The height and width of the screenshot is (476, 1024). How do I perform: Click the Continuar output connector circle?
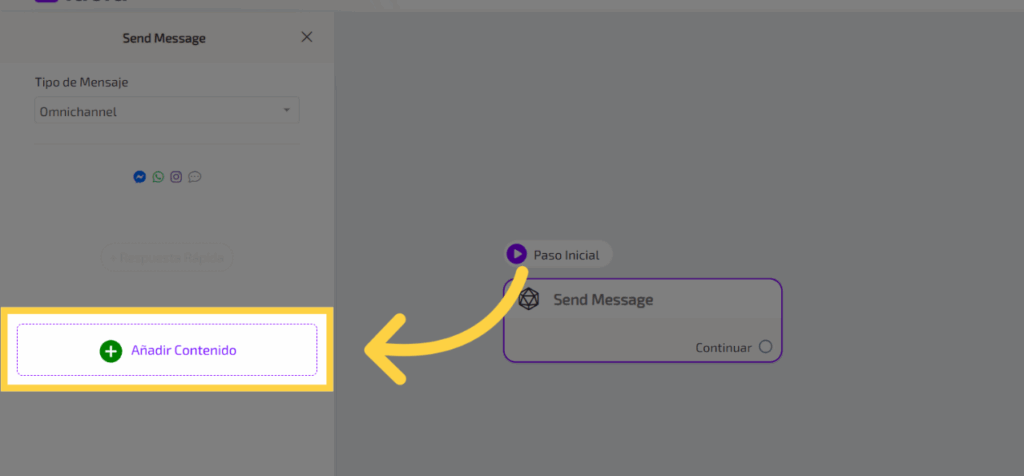point(765,347)
